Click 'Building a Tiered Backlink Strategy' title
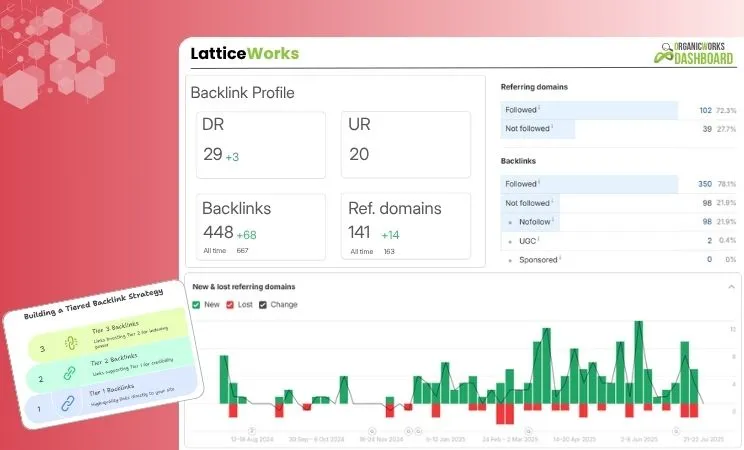The width and height of the screenshot is (744, 450). coord(93,303)
